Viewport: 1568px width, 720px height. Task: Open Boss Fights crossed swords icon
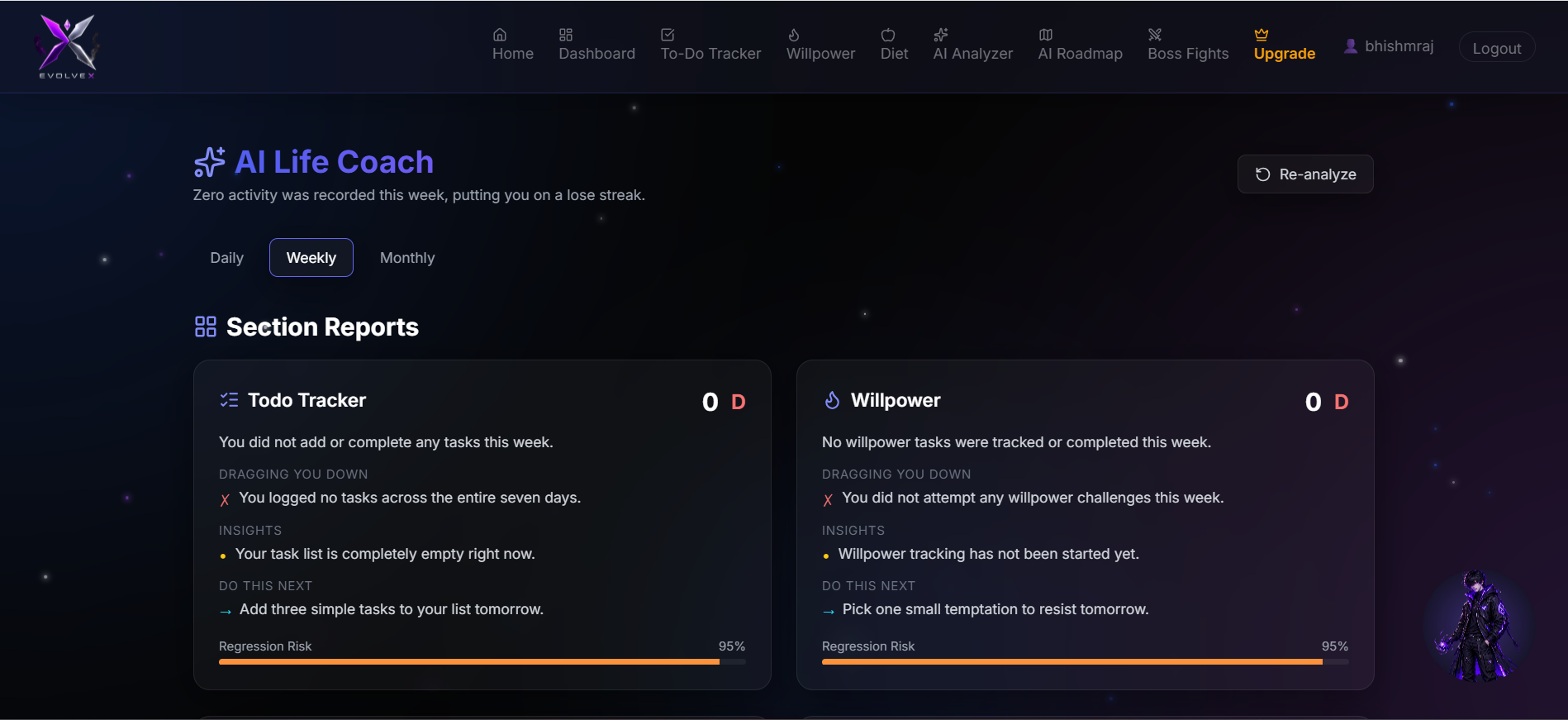tap(1155, 35)
